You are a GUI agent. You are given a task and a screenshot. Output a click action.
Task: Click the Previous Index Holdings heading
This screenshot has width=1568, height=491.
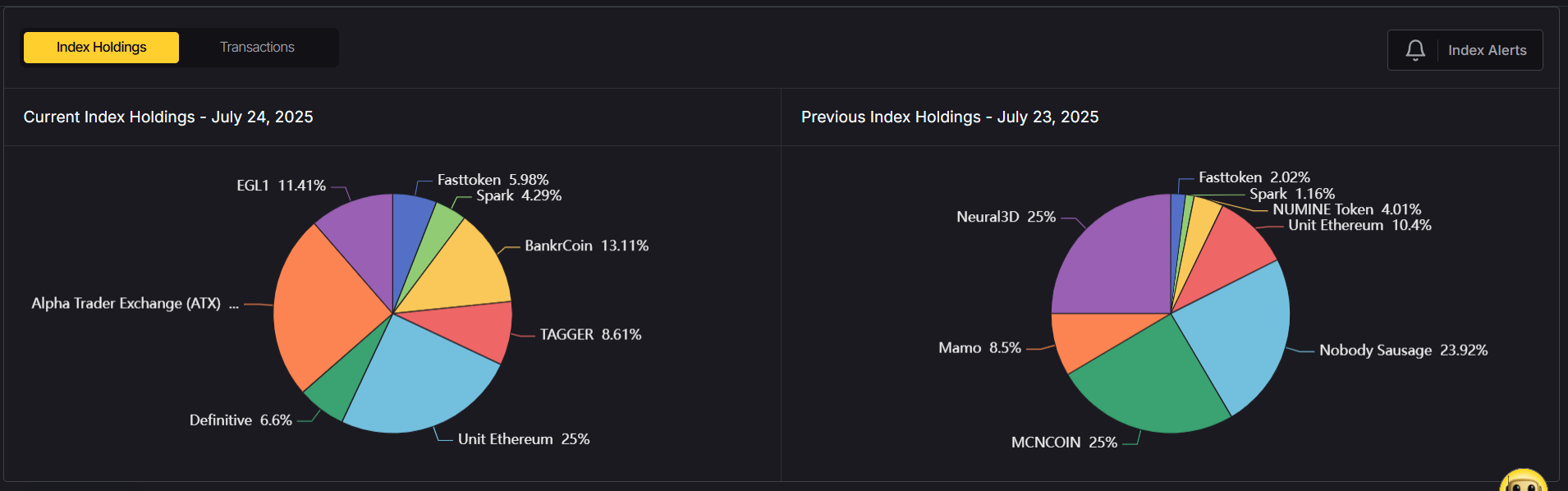[949, 117]
